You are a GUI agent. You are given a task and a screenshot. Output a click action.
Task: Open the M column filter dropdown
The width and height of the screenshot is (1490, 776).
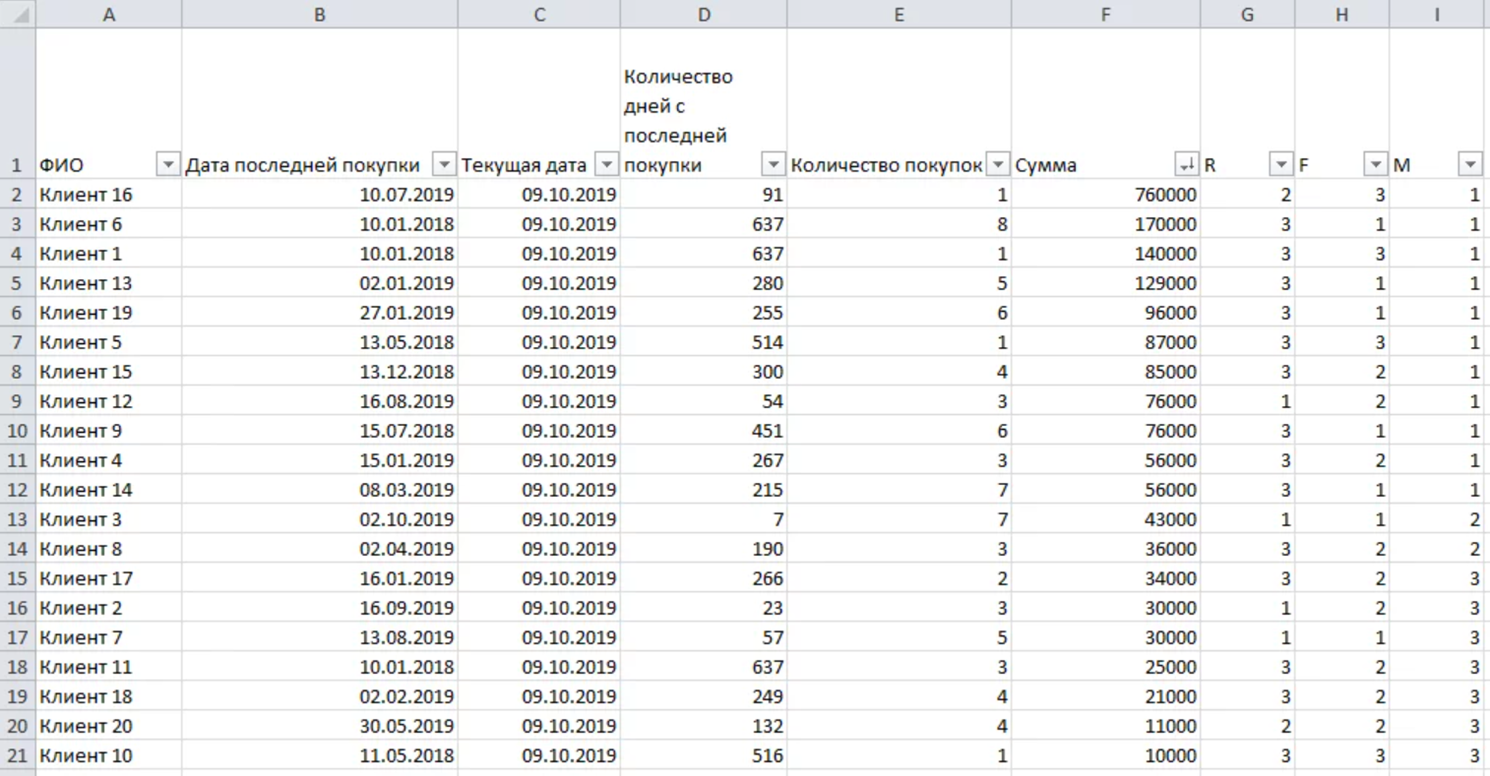click(x=1470, y=165)
